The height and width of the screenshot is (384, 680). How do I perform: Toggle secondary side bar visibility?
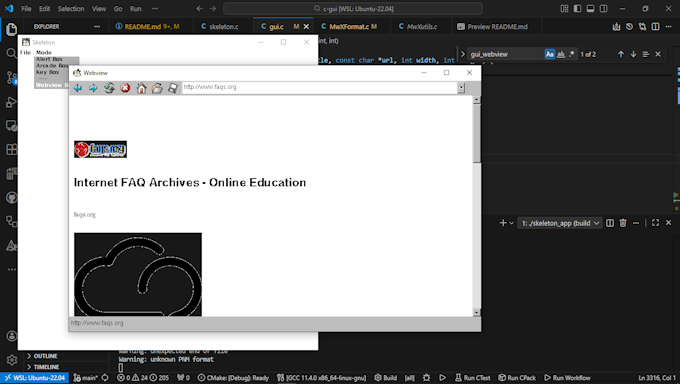click(x=603, y=9)
